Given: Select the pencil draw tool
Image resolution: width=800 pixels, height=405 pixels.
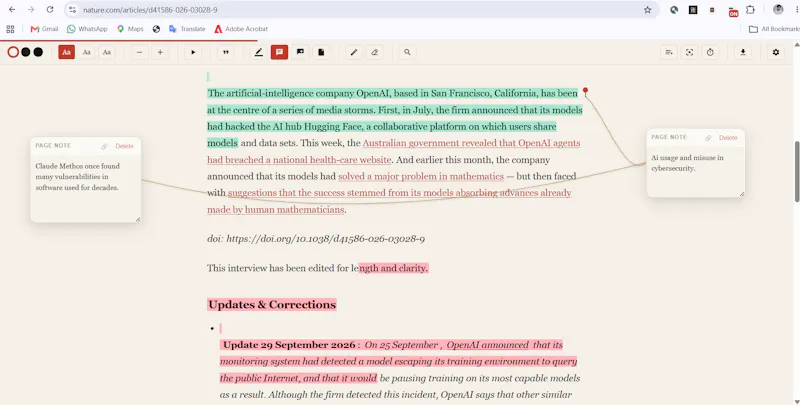Looking at the screenshot, I should click(354, 52).
